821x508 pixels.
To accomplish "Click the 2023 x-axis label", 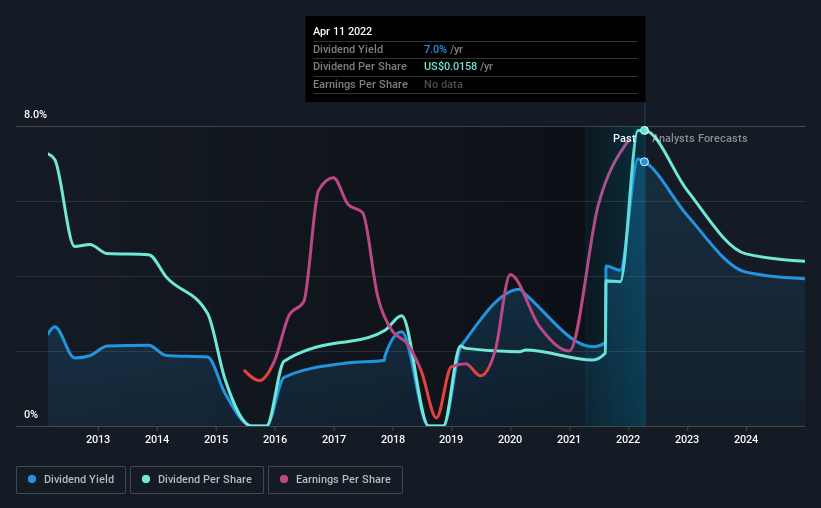I will click(687, 439).
